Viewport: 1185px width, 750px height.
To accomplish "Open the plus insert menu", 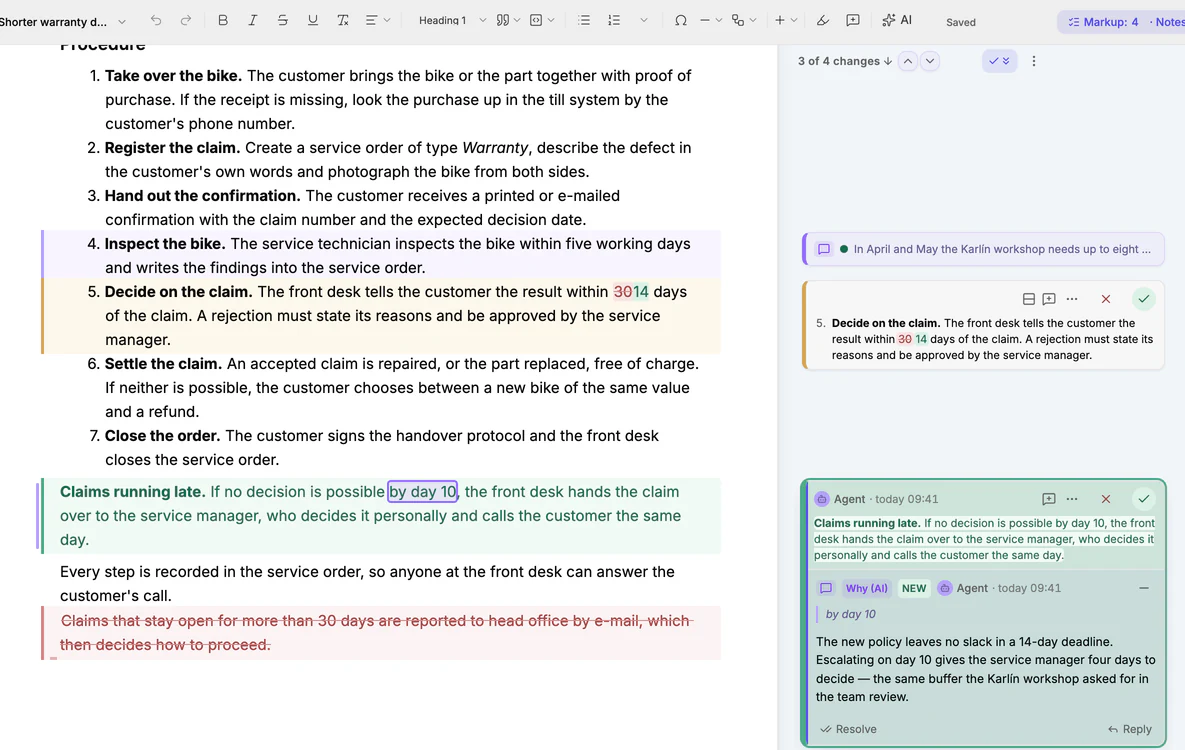I will [786, 20].
